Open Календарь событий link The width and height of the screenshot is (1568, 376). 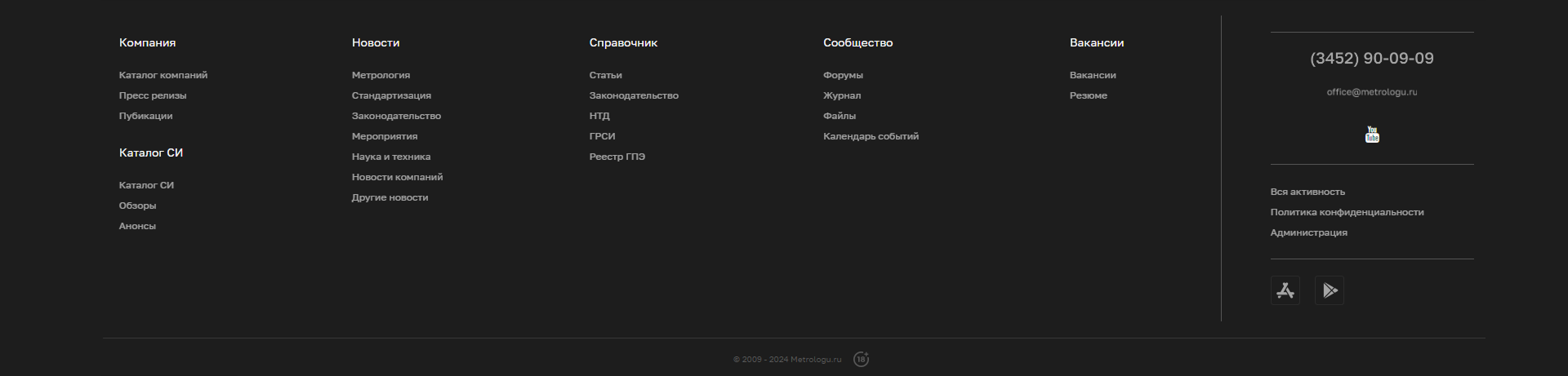pos(871,136)
